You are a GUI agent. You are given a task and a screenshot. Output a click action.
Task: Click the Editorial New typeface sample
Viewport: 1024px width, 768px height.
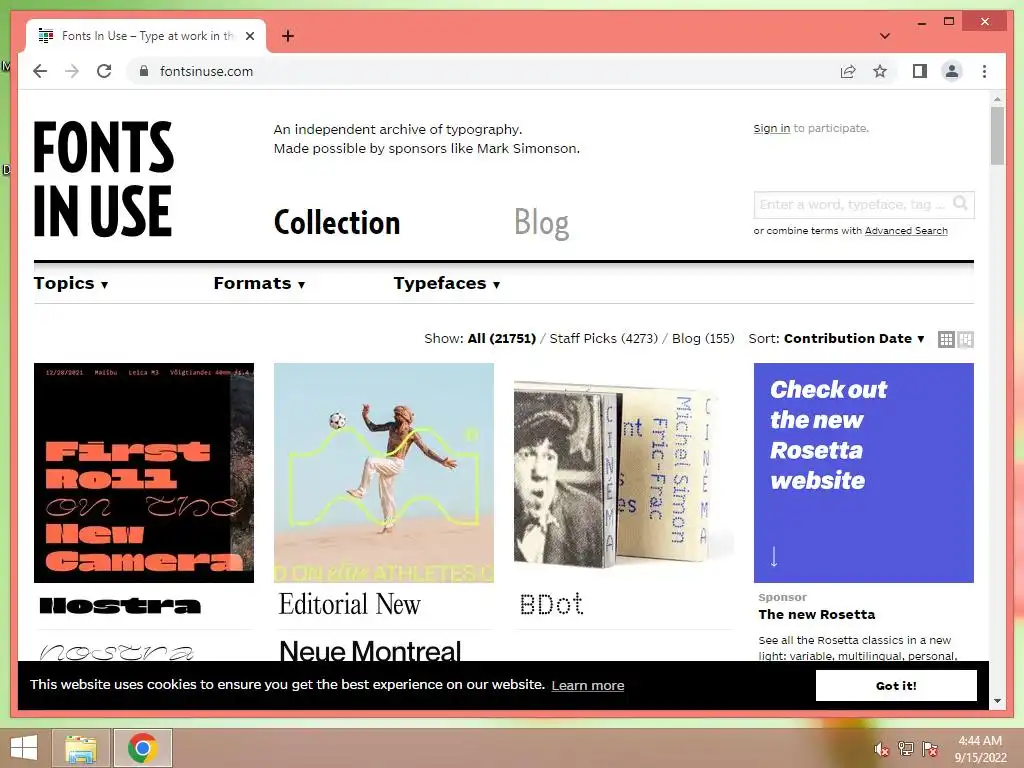(349, 604)
